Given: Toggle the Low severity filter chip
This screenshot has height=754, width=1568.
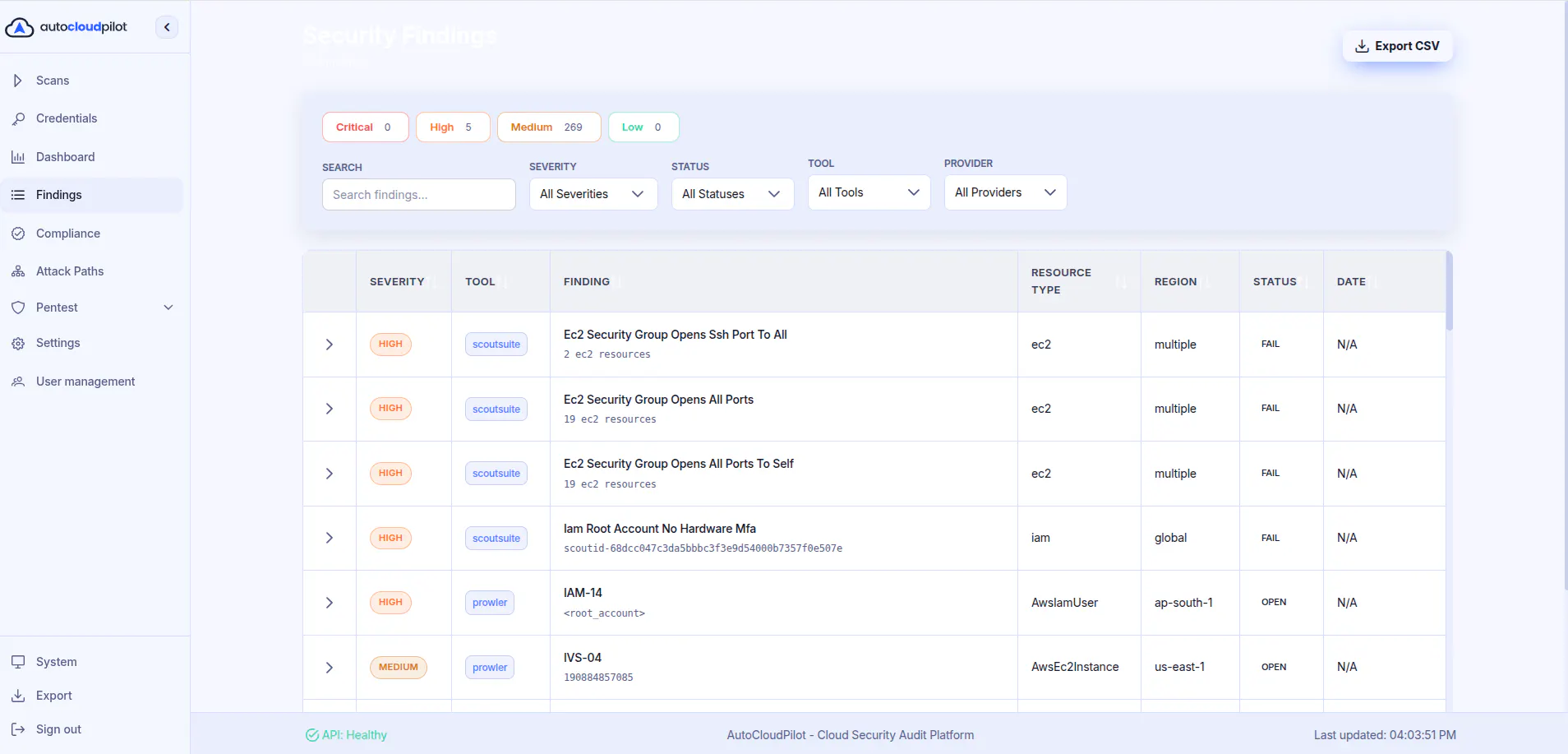Looking at the screenshot, I should (643, 127).
